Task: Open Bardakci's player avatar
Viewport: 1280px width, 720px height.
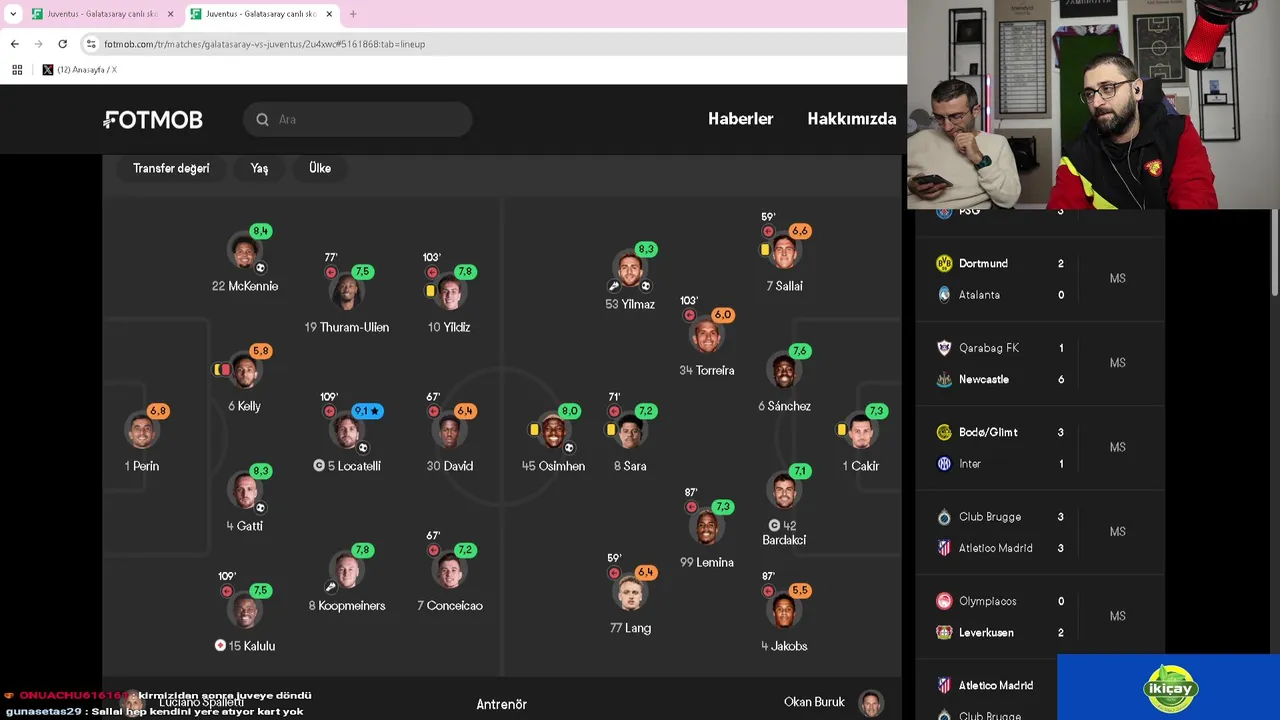Action: click(x=784, y=492)
